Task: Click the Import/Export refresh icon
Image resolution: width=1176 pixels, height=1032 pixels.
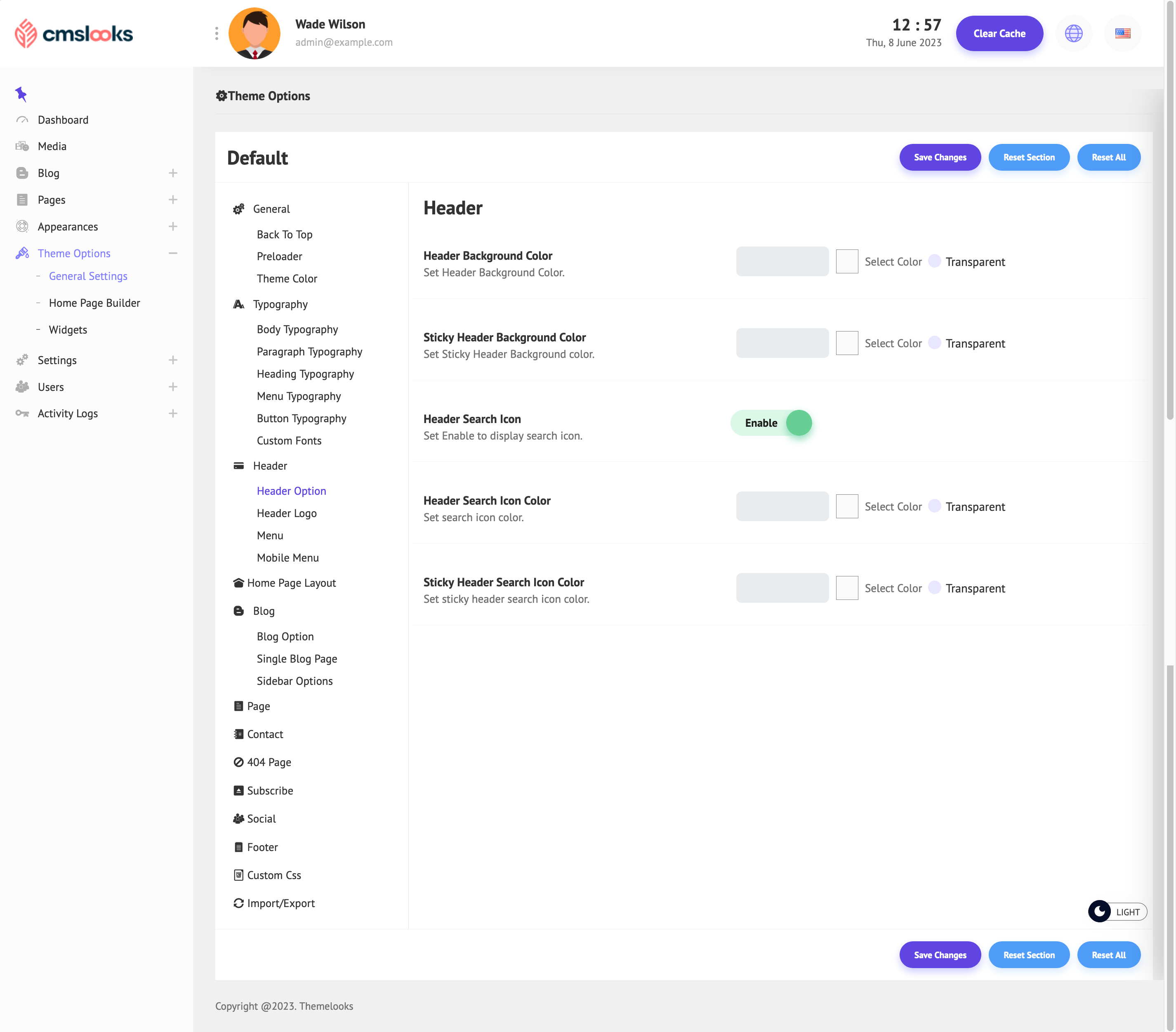Action: tap(238, 903)
